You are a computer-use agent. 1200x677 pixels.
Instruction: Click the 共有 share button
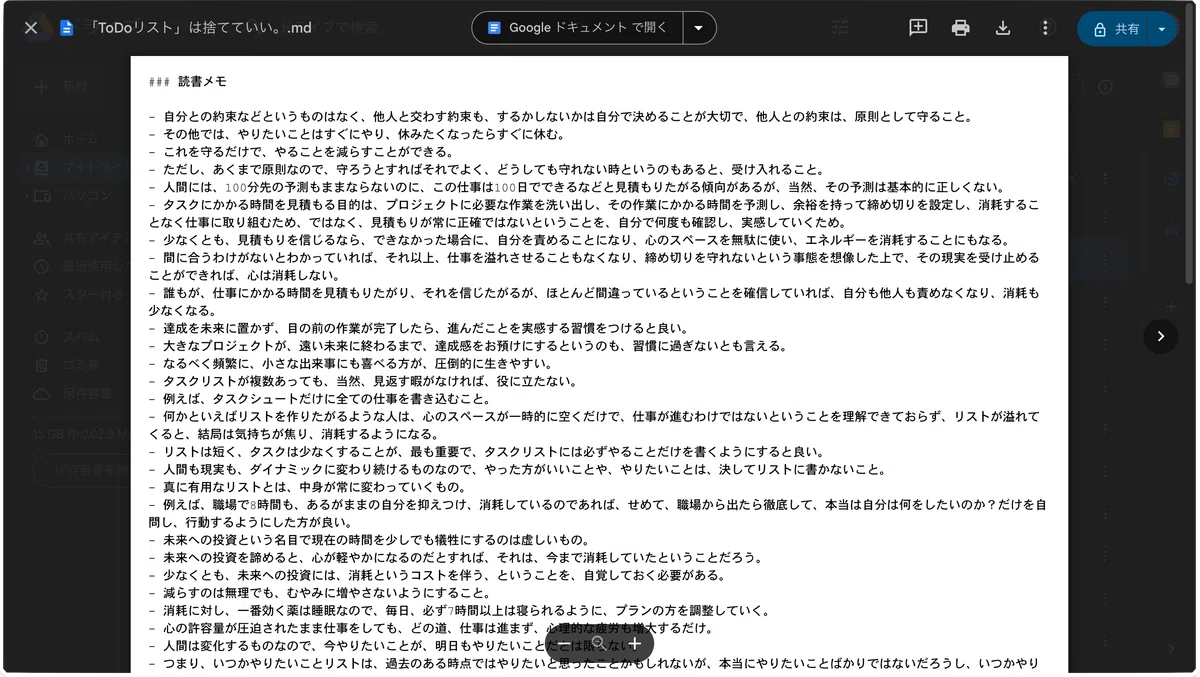[1115, 29]
